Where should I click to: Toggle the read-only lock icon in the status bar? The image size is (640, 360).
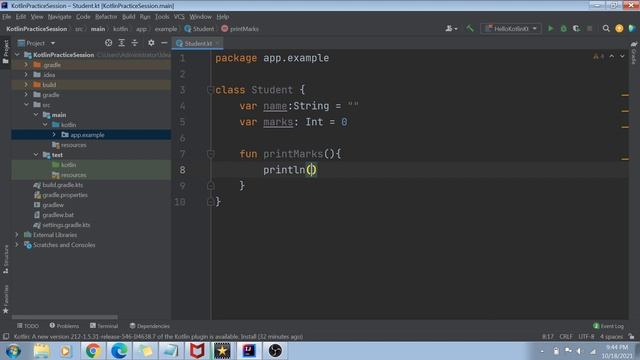click(x=631, y=337)
